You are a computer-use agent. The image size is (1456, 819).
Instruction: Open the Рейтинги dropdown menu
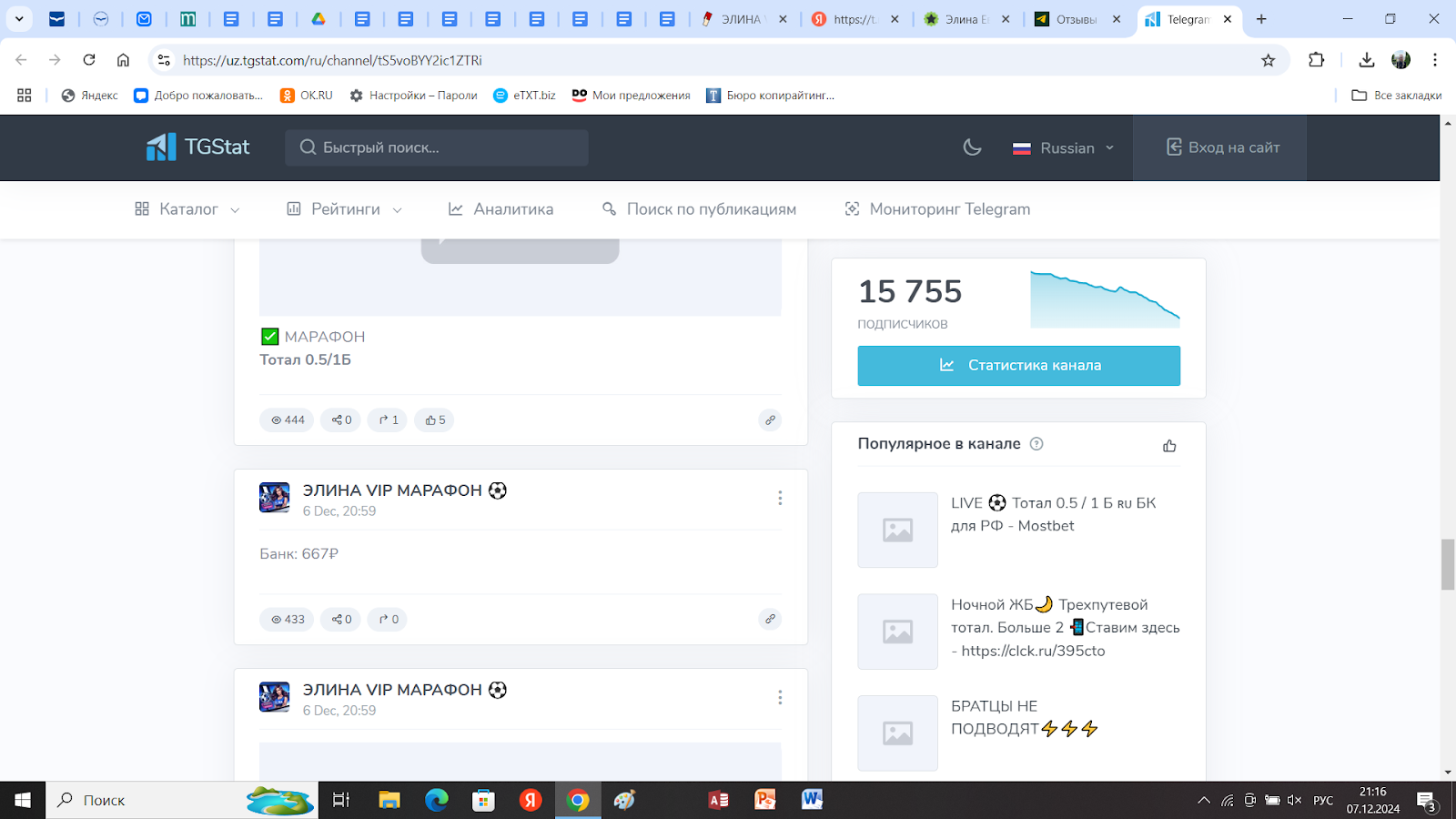345,209
